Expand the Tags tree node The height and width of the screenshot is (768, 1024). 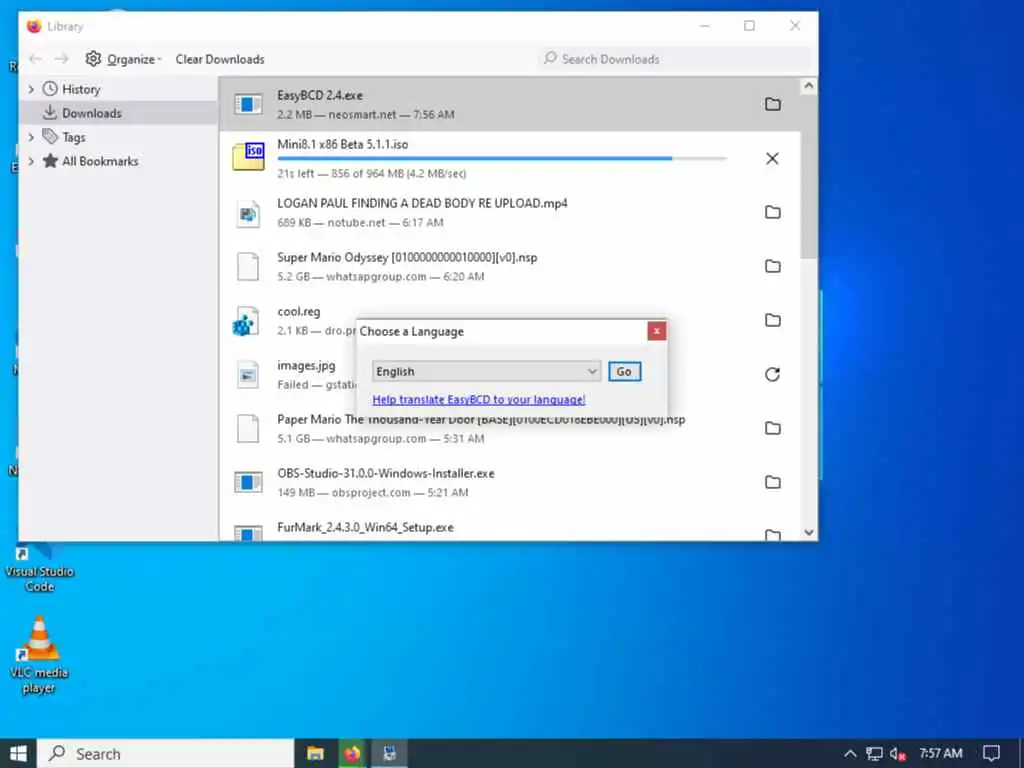(31, 137)
